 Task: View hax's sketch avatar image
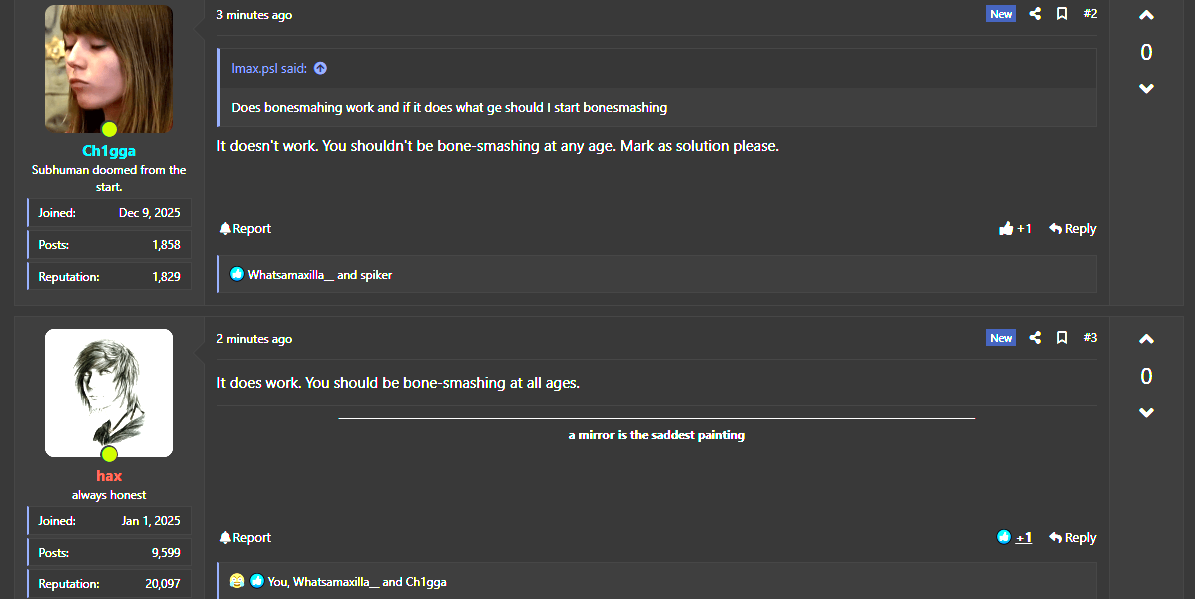109,392
